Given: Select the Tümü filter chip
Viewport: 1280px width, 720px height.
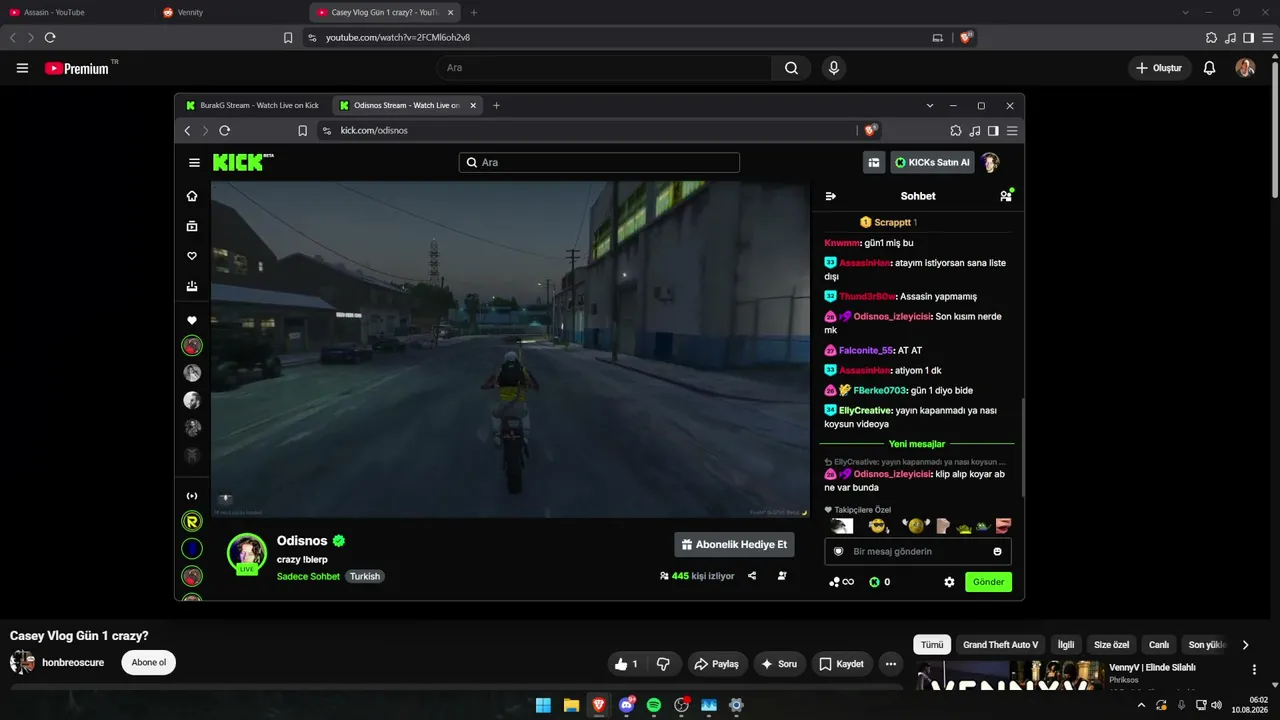Looking at the screenshot, I should tap(932, 645).
